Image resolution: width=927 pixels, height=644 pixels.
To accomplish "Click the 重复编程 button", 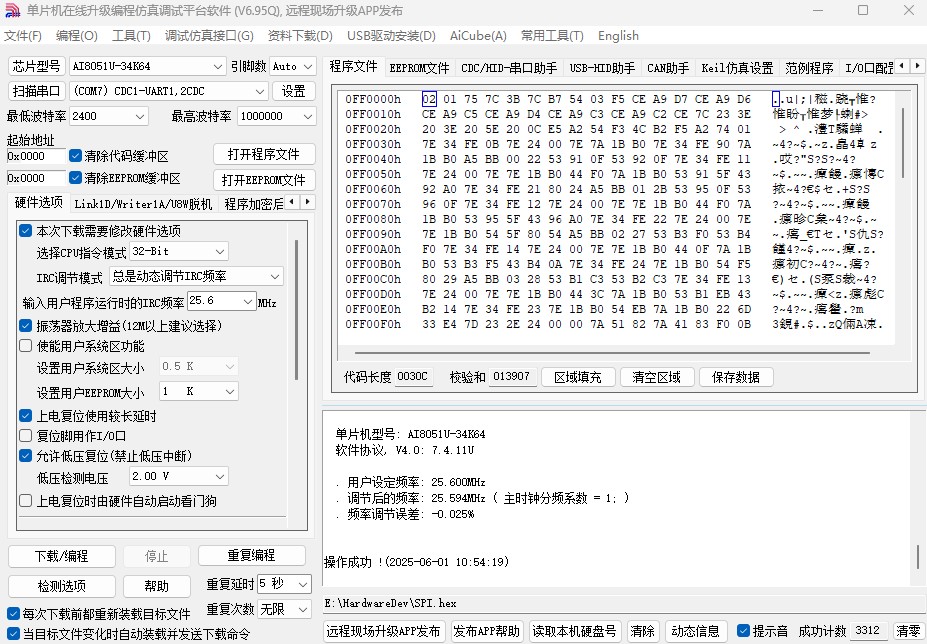I will pos(251,555).
